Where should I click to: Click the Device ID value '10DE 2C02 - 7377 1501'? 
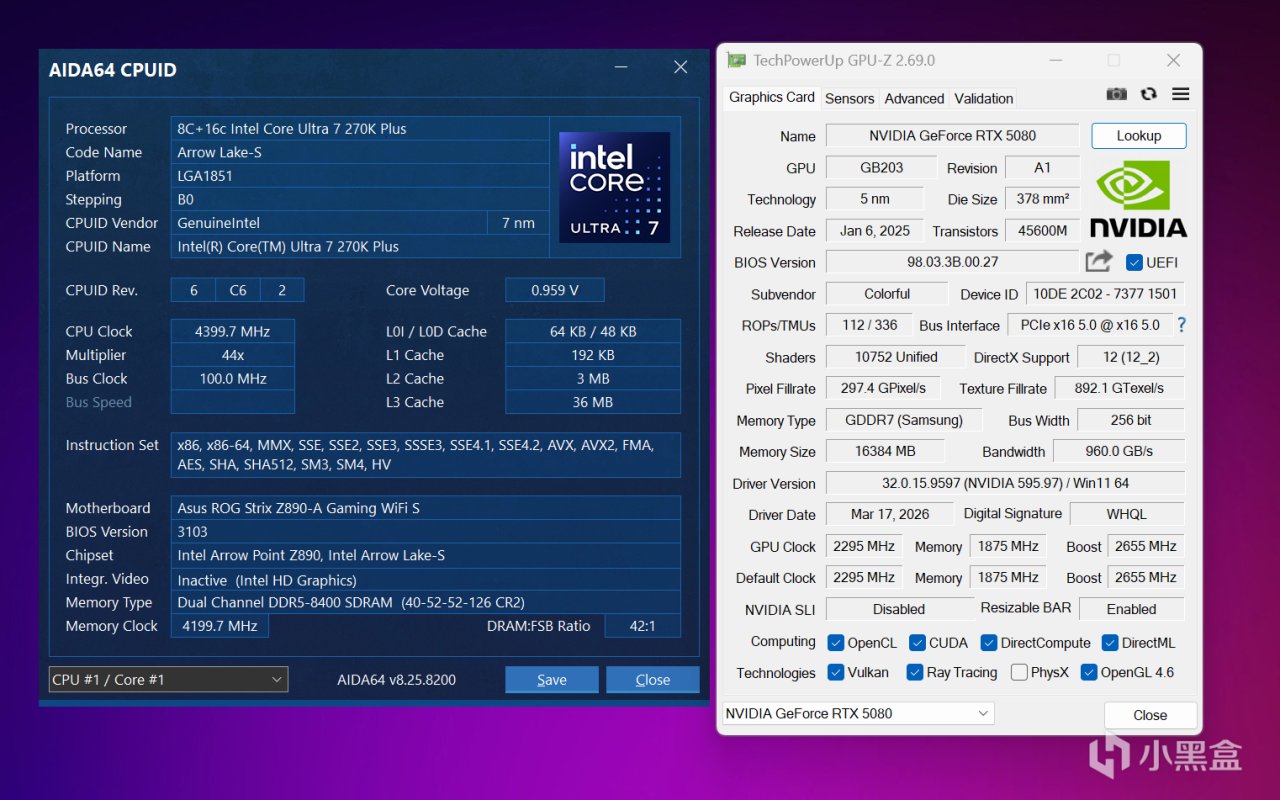click(1105, 294)
